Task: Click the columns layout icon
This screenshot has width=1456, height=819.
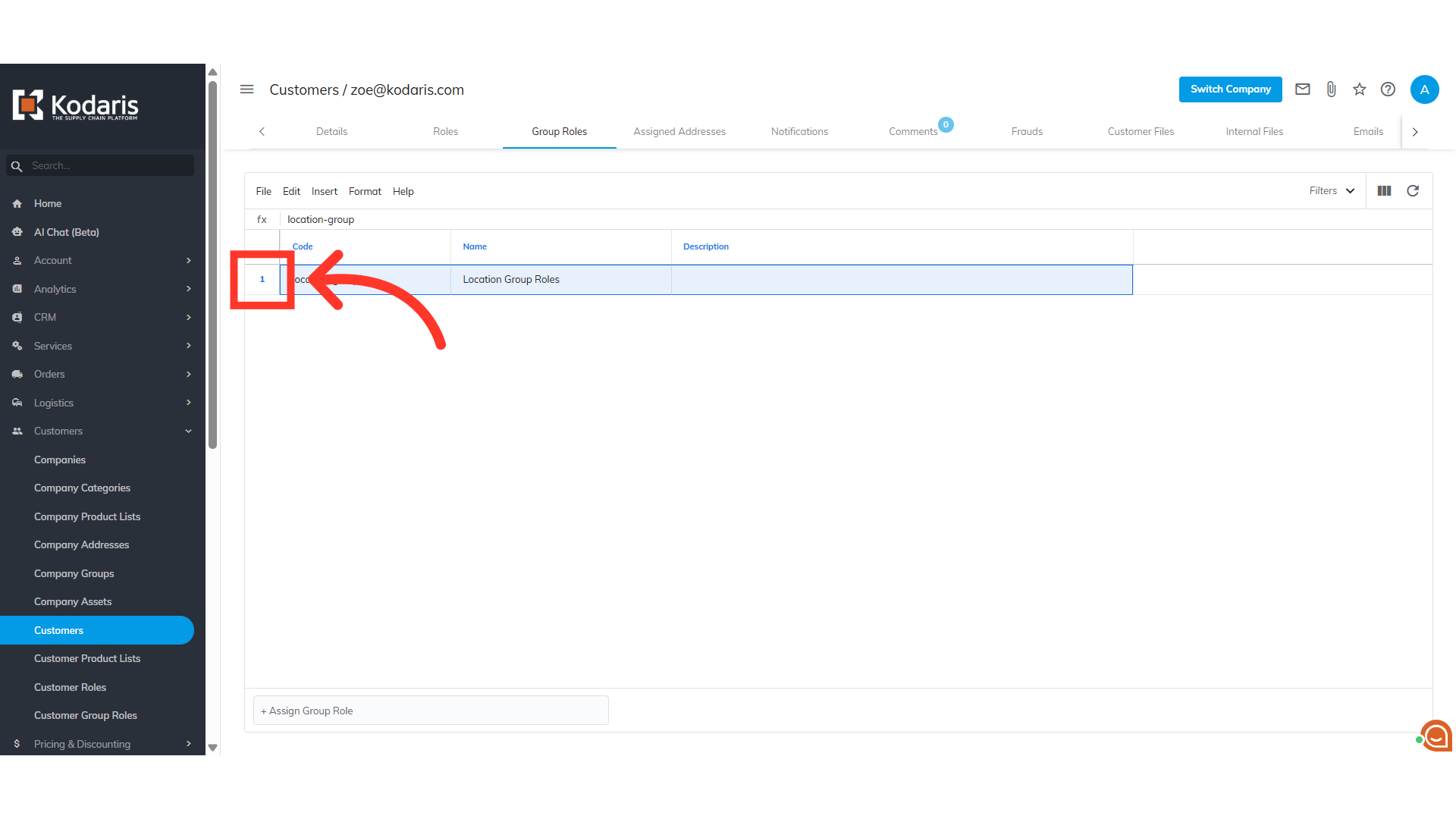Action: (x=1384, y=191)
